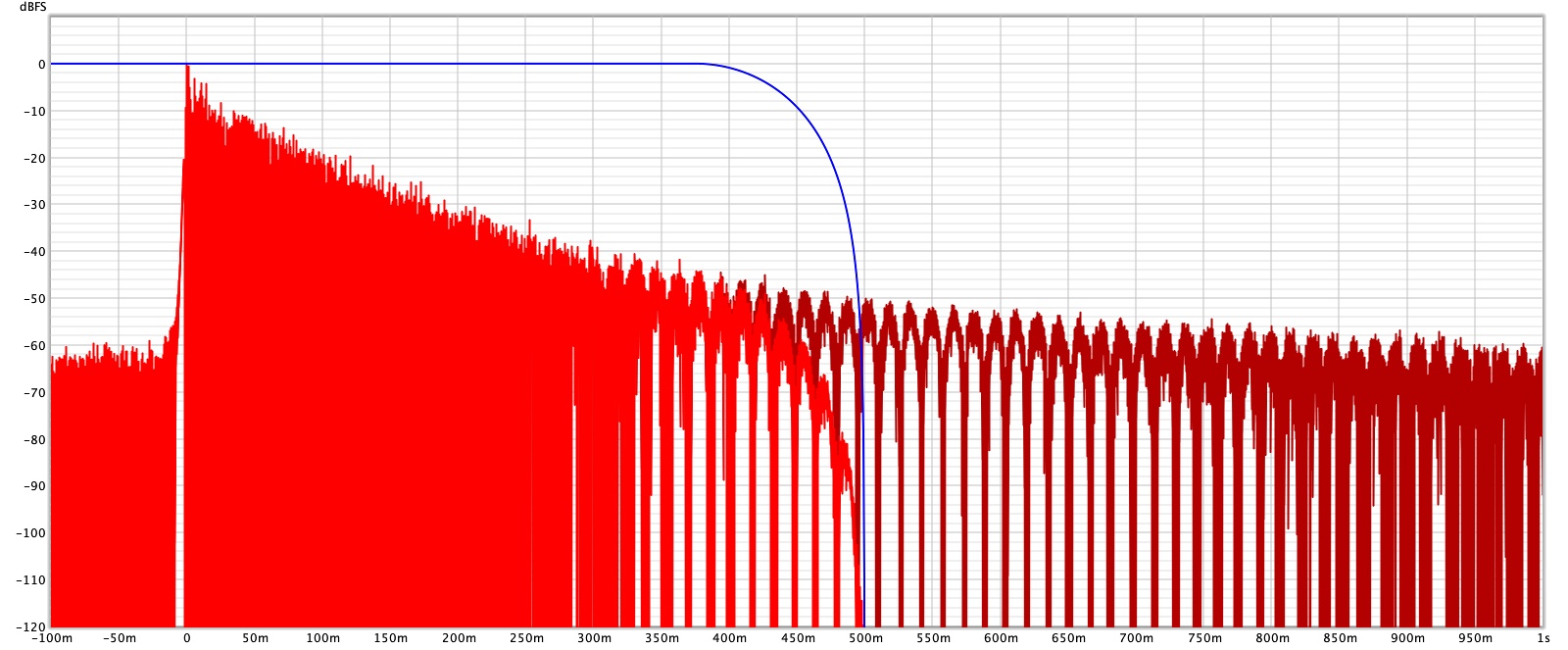Image resolution: width=1568 pixels, height=650 pixels.
Task: Click the 500m time axis label
Action: [x=865, y=638]
